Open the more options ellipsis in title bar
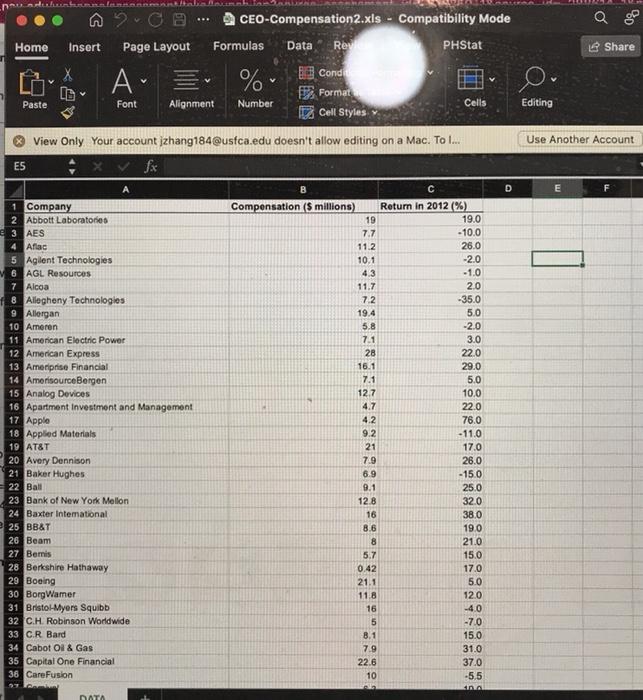Image resolution: width=643 pixels, height=700 pixels. (x=203, y=19)
